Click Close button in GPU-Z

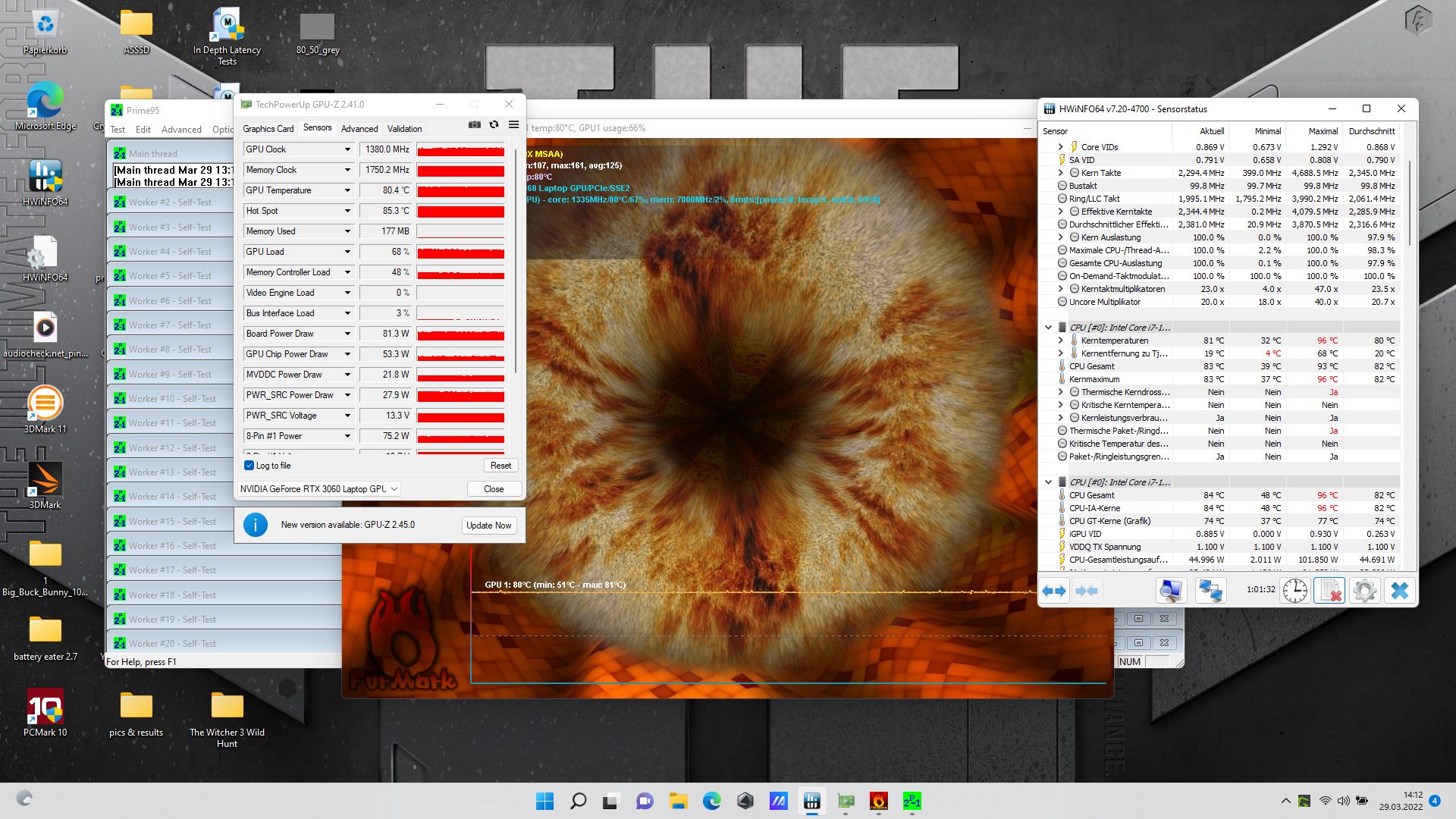494,489
